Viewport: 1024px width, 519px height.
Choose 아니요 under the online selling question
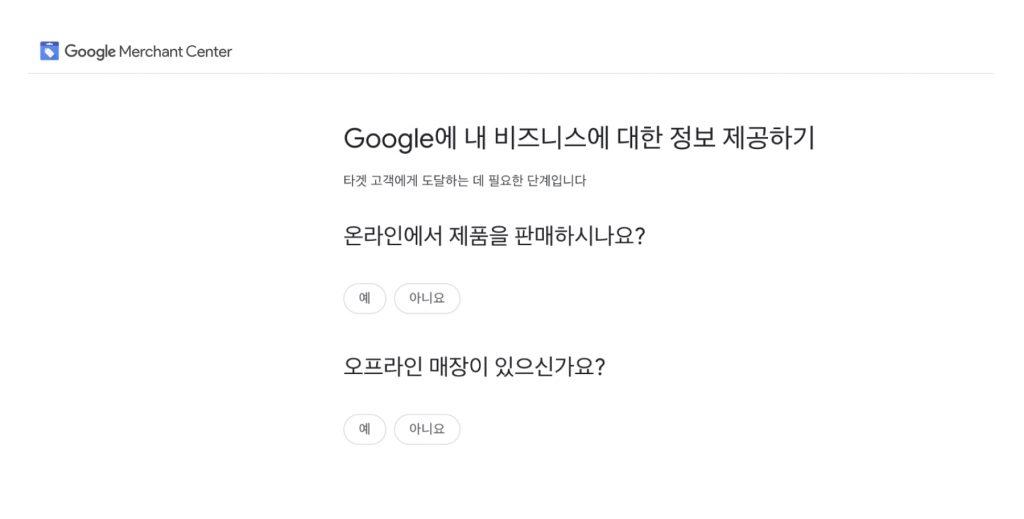coord(427,298)
